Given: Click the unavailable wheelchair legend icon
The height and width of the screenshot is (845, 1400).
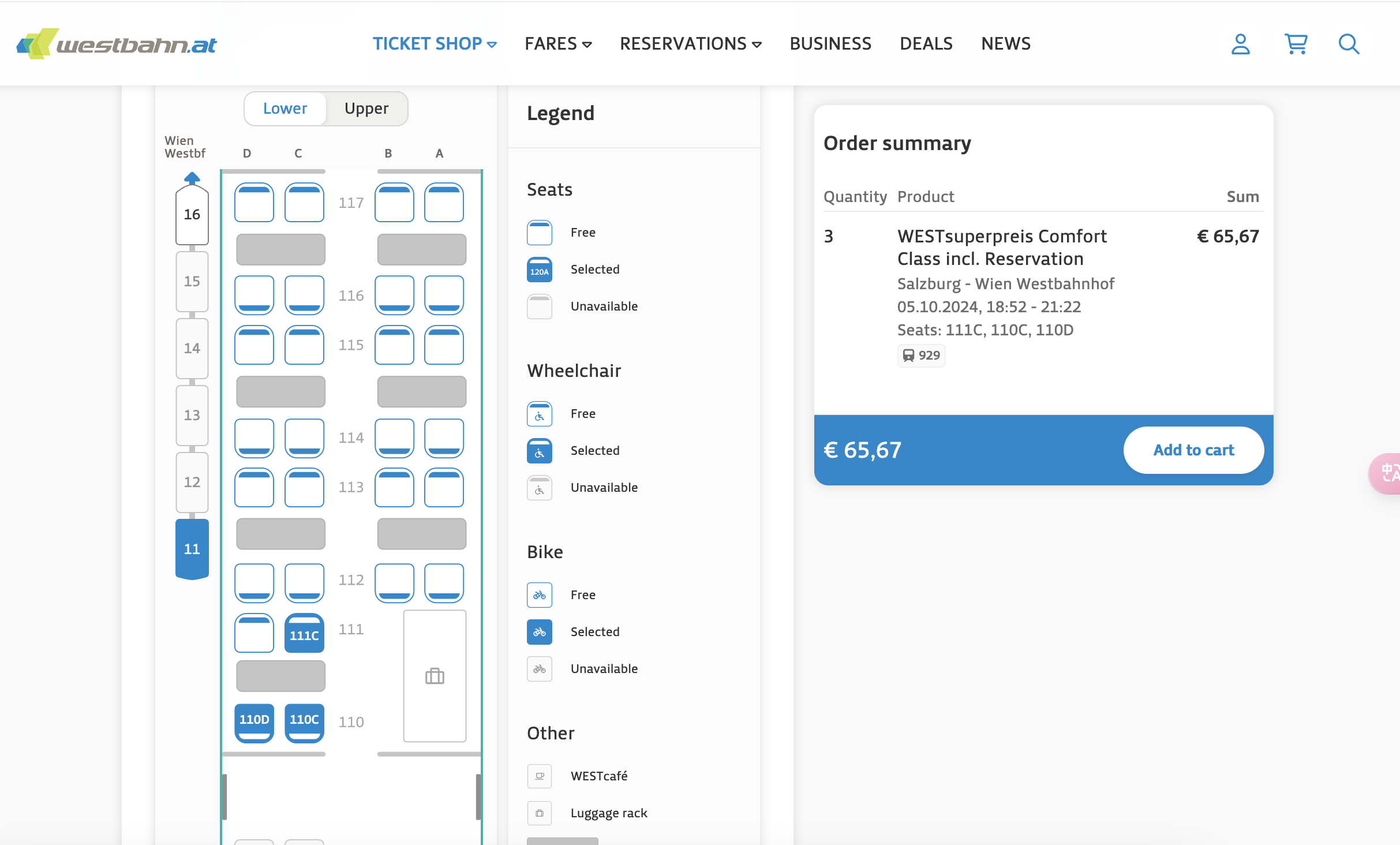Looking at the screenshot, I should click(x=539, y=488).
